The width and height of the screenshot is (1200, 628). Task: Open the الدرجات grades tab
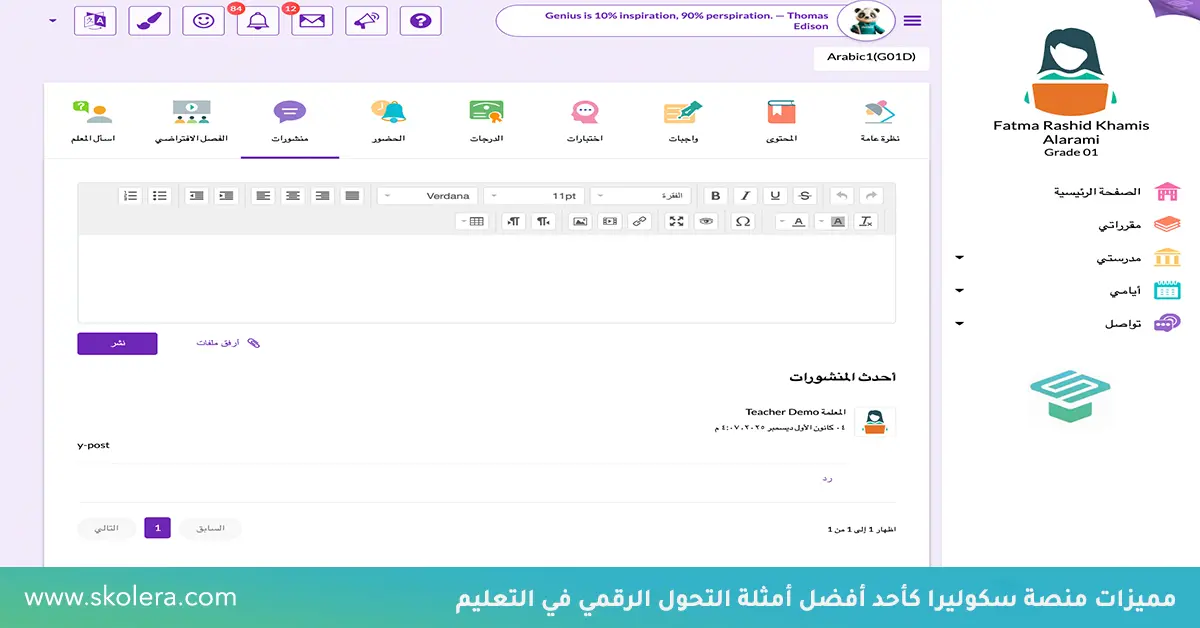[x=487, y=122]
